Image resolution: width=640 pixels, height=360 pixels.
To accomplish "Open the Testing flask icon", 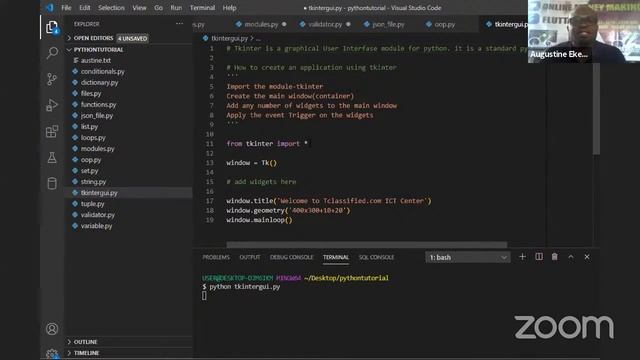I will tap(52, 158).
